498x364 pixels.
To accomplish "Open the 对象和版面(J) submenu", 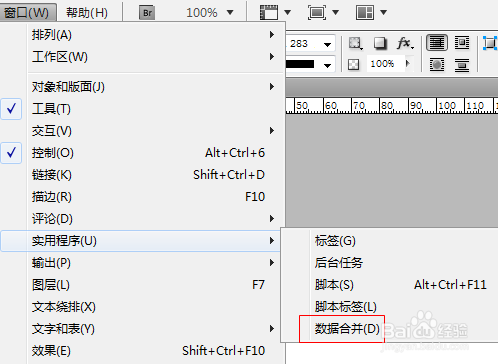I will point(154,87).
